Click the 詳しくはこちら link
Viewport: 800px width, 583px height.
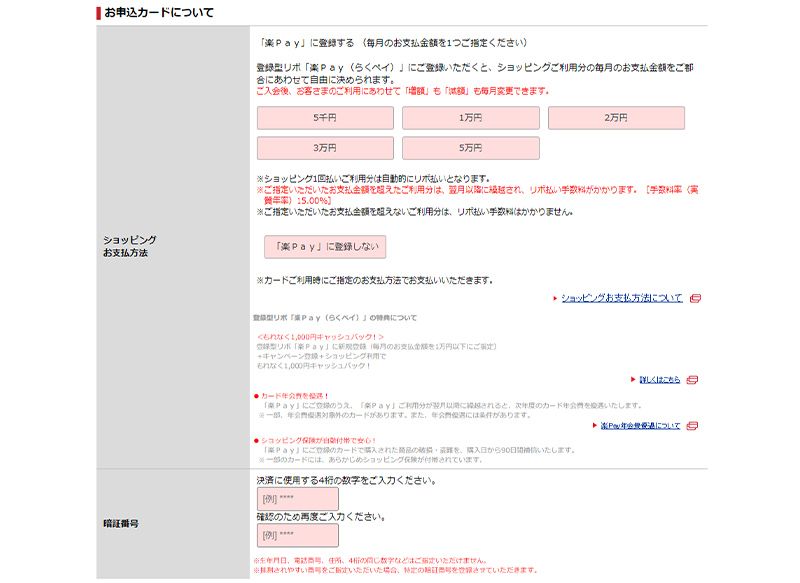pyautogui.click(x=662, y=380)
